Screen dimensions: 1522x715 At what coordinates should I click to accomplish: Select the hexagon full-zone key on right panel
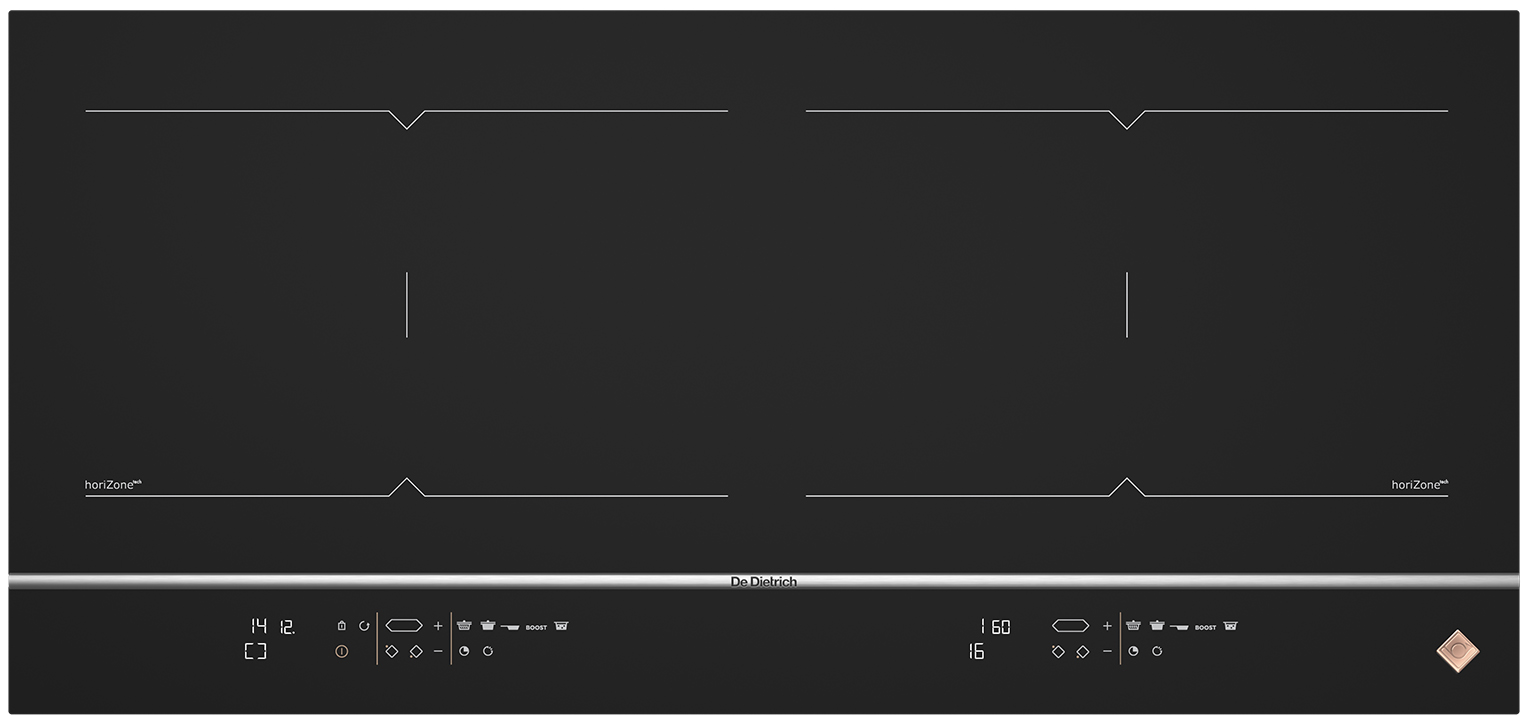click(1070, 626)
